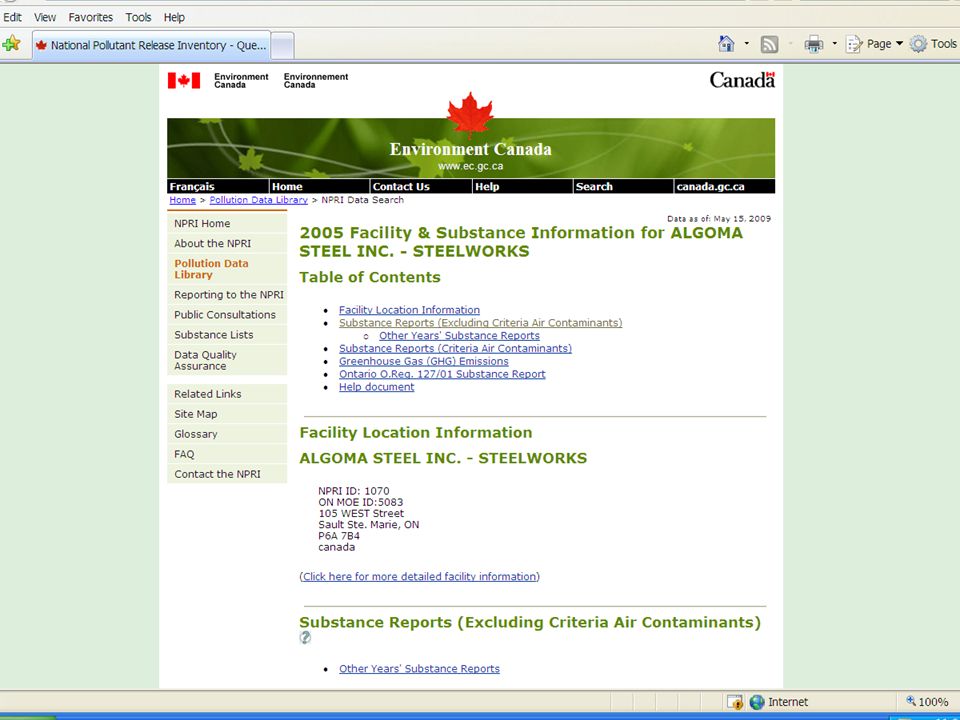960x720 pixels.
Task: Open Data Quality Assurance sidebar item
Action: (x=227, y=361)
